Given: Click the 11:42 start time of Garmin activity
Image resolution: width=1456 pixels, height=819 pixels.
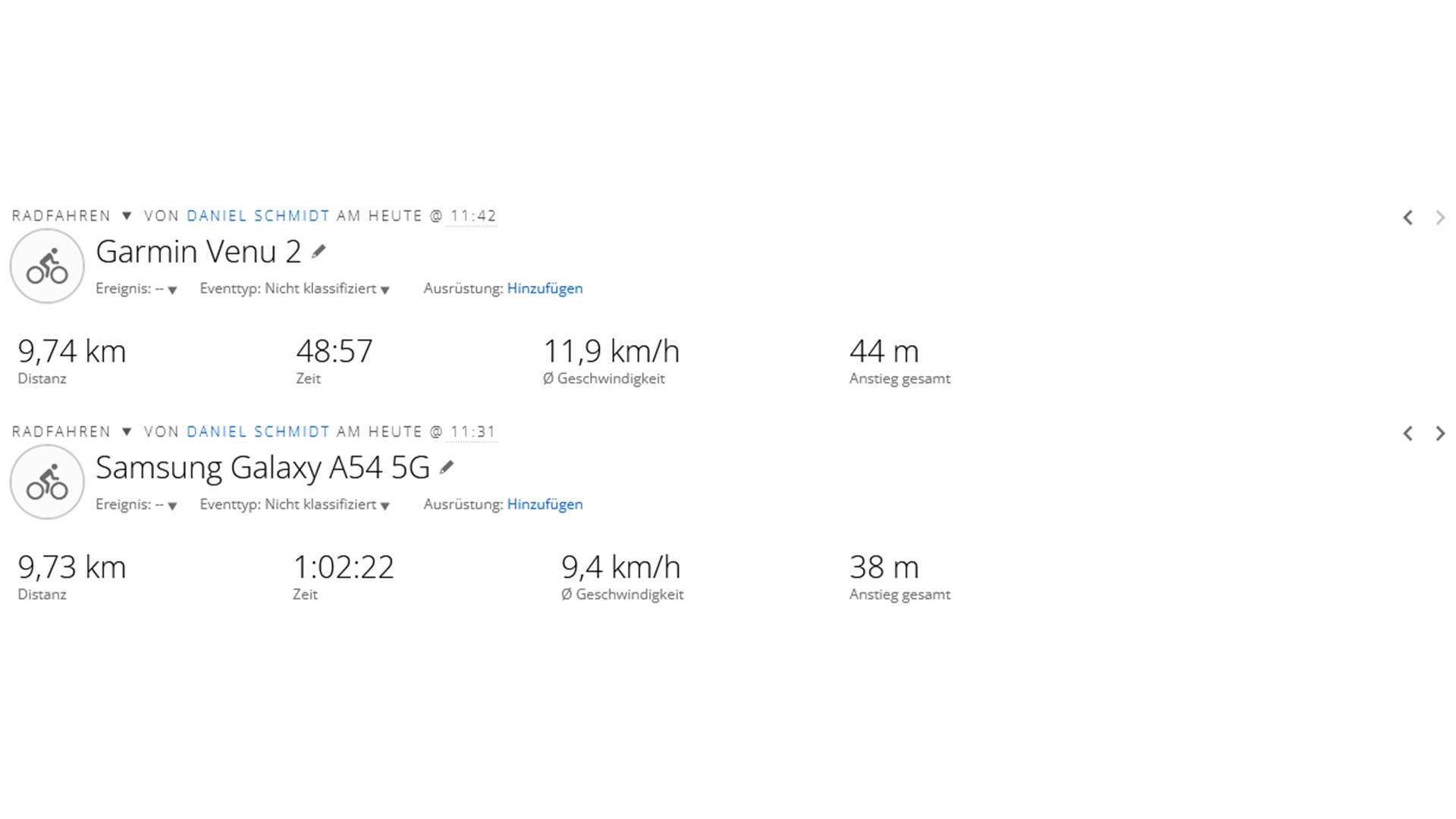Looking at the screenshot, I should (x=472, y=216).
